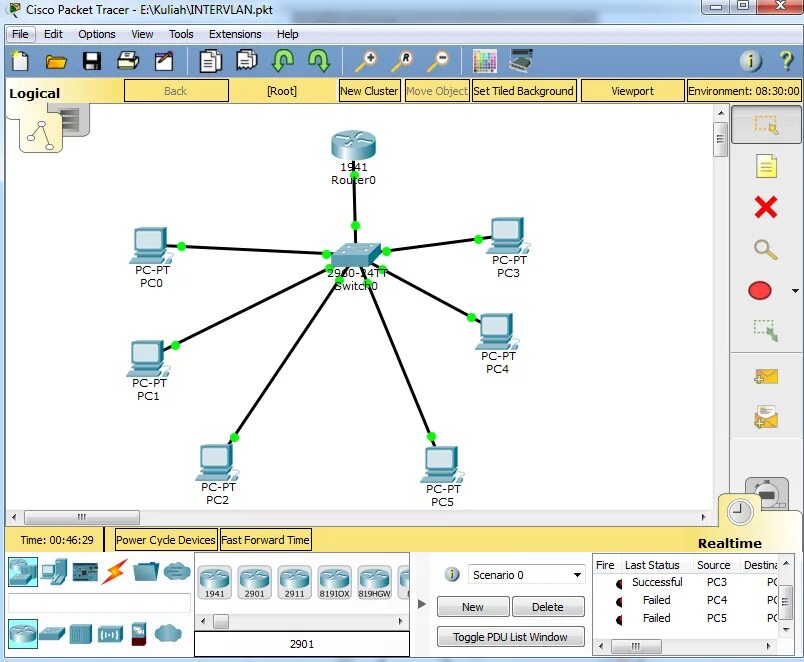The image size is (804, 662).
Task: Save the file using floppy disk icon
Action: point(92,61)
